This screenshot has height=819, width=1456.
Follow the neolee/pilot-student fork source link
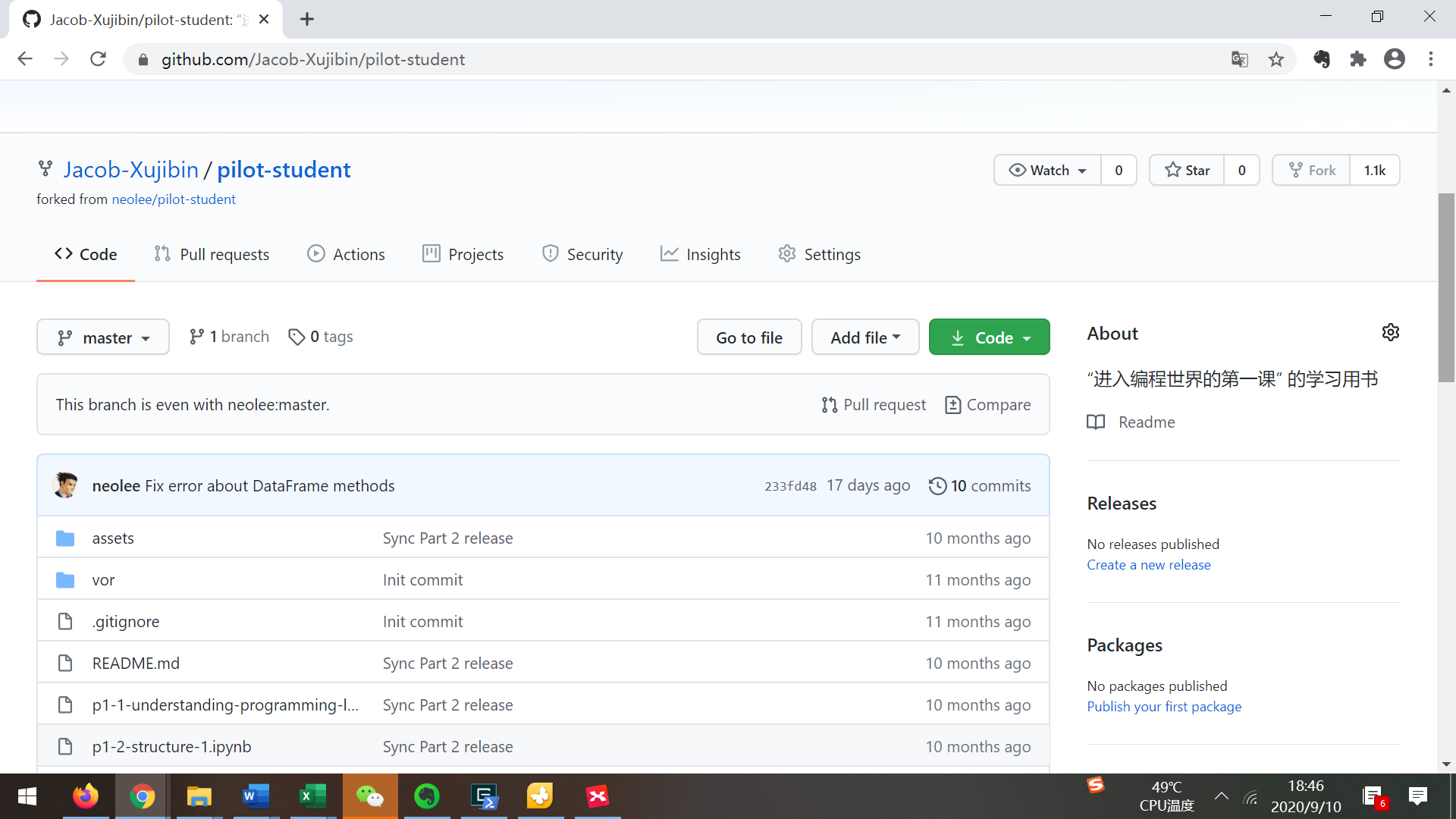tap(174, 199)
